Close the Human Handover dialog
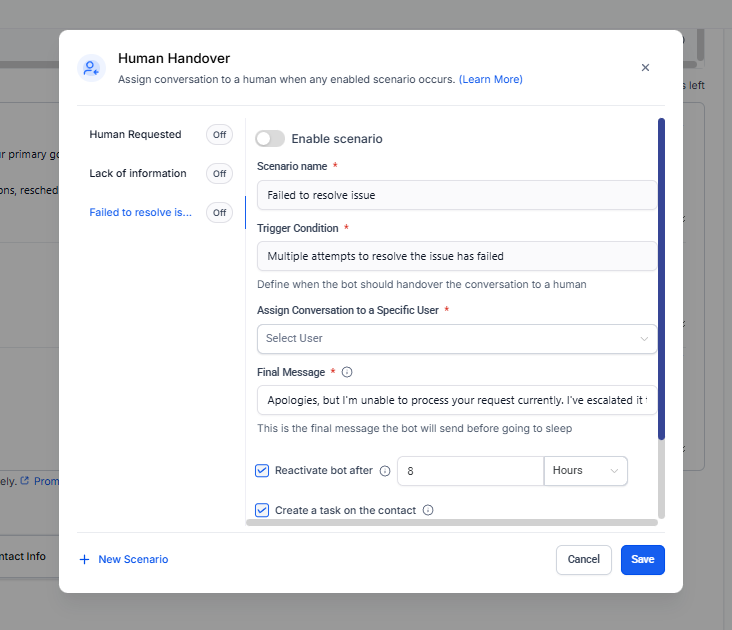Image resolution: width=732 pixels, height=630 pixels. pyautogui.click(x=645, y=68)
